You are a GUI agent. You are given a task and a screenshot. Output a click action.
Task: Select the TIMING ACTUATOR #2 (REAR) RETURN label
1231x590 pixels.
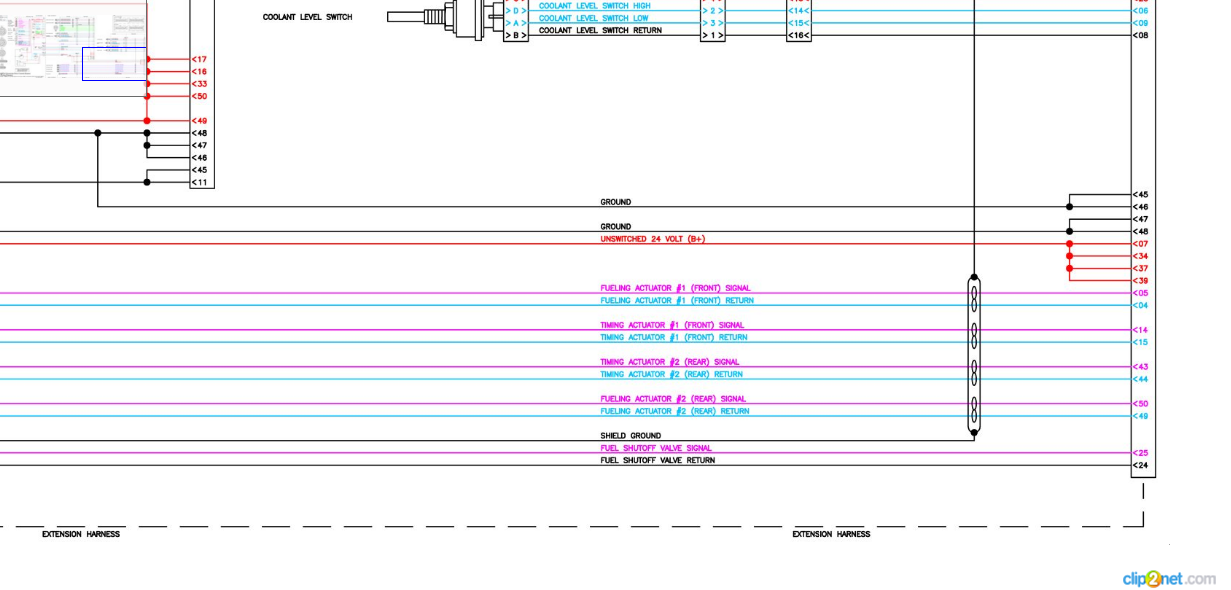(671, 374)
